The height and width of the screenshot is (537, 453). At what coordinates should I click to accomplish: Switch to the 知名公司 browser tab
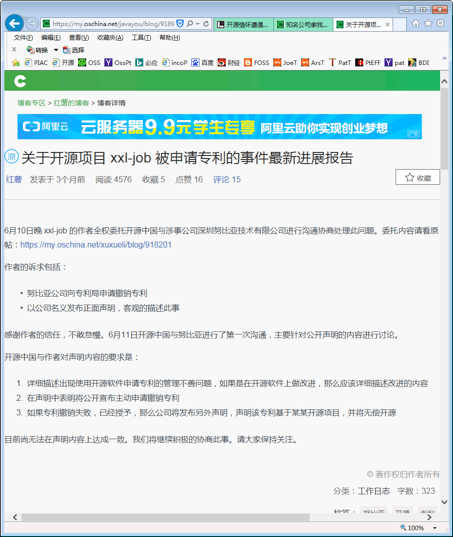(303, 24)
